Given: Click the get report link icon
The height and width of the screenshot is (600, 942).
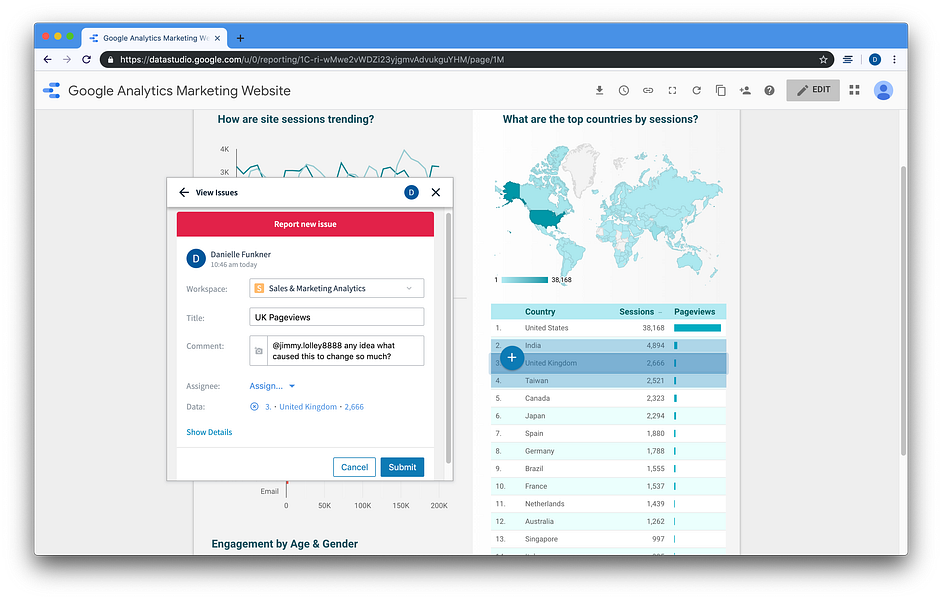Looking at the screenshot, I should click(x=648, y=91).
